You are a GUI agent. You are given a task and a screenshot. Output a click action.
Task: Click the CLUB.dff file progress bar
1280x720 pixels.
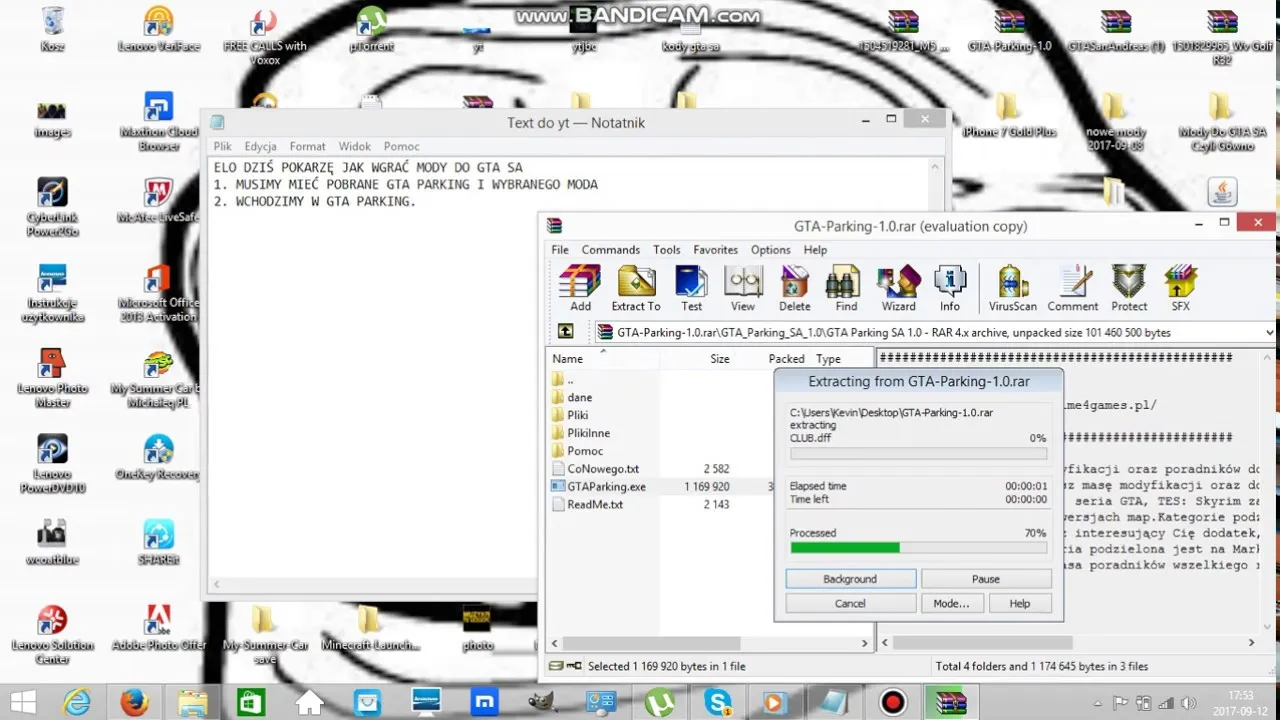(918, 453)
